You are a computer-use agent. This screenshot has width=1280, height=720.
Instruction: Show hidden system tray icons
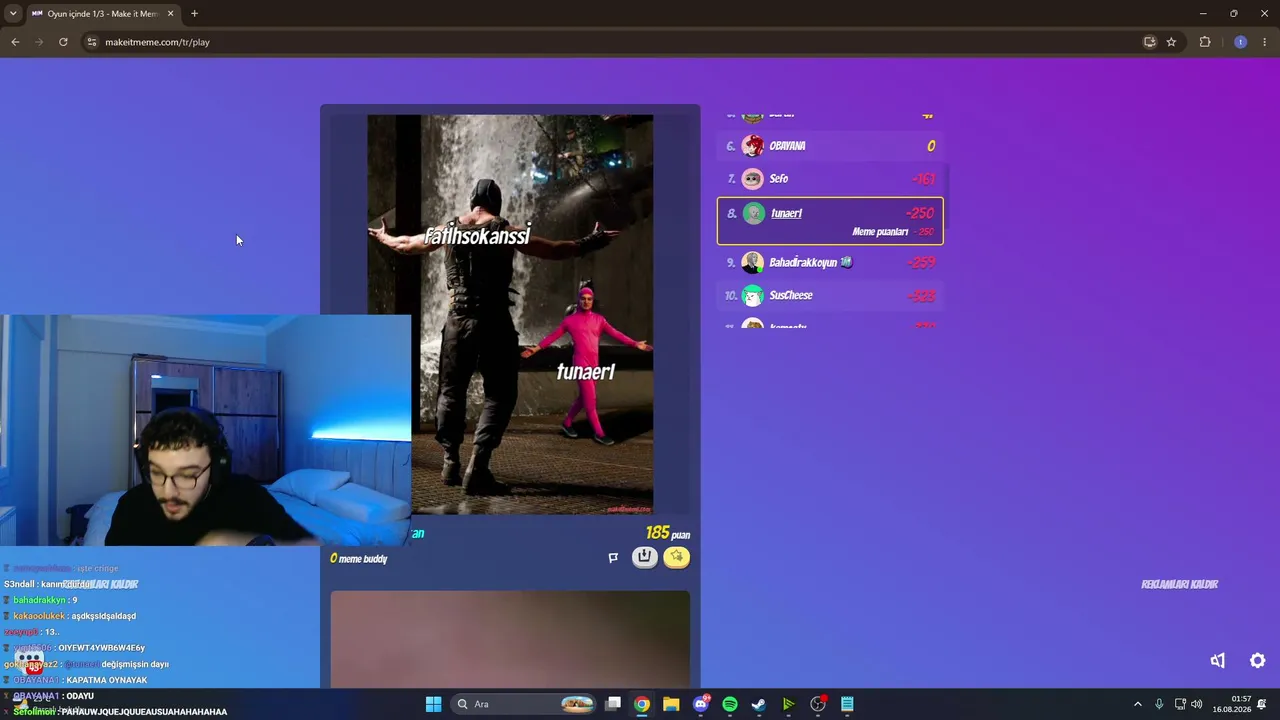1137,704
